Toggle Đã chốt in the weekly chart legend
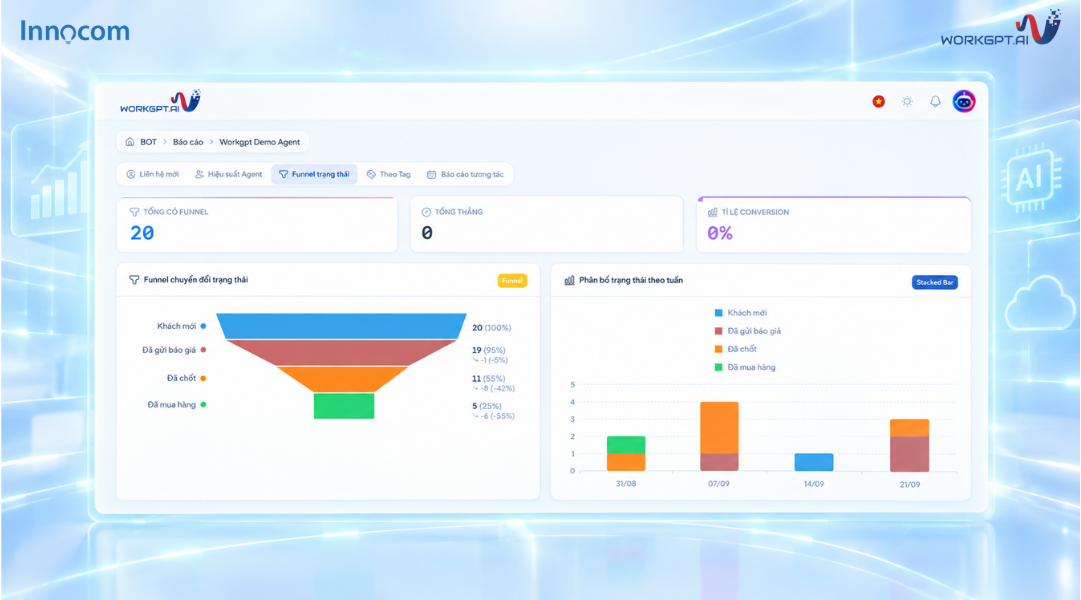 (x=735, y=349)
